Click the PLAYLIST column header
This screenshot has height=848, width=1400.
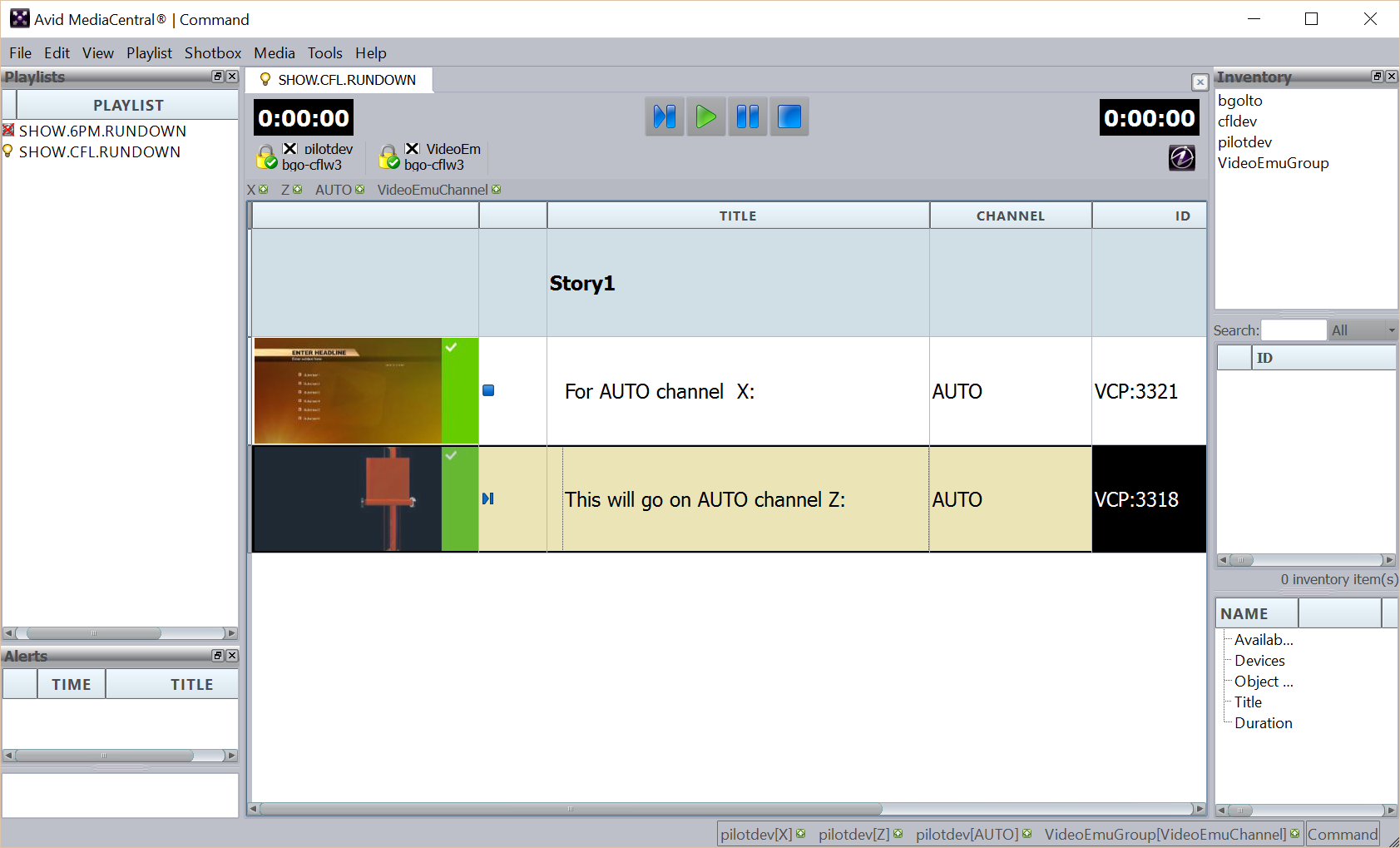tap(128, 105)
